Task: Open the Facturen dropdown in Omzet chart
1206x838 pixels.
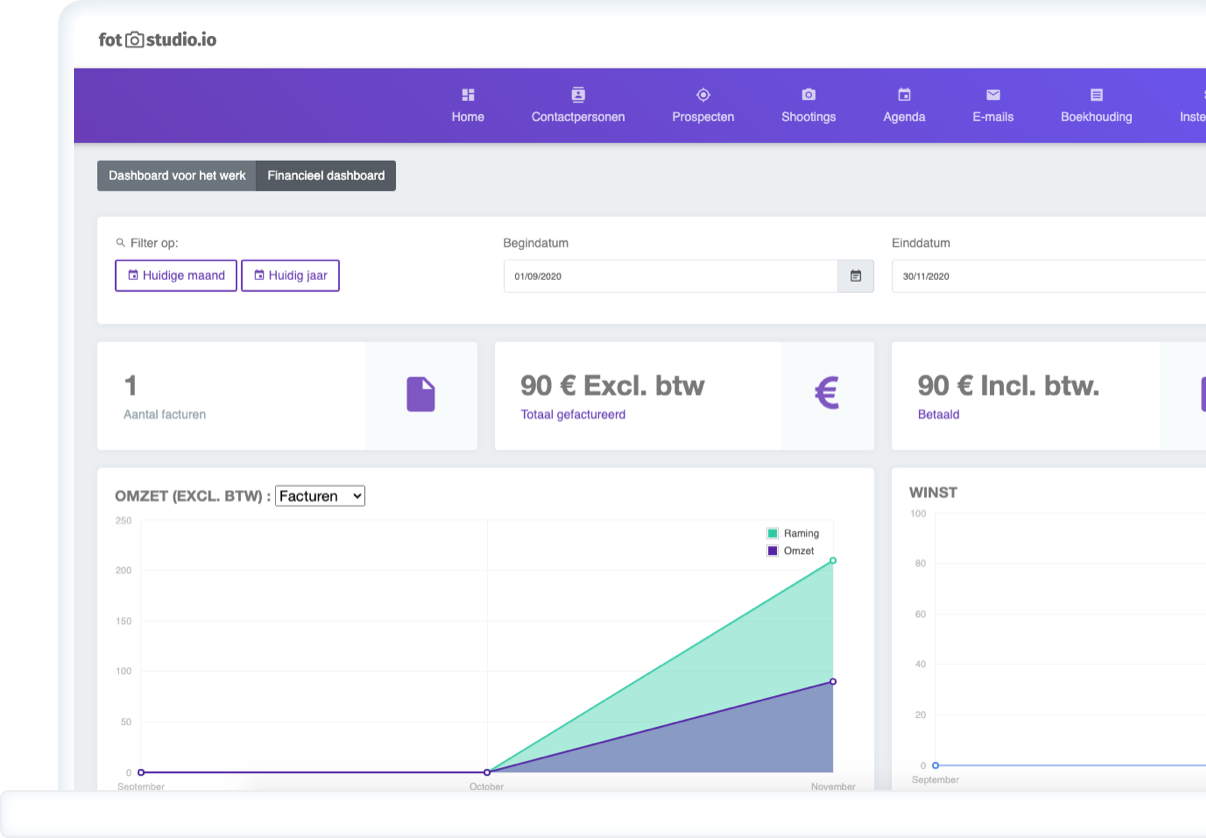Action: (x=320, y=496)
